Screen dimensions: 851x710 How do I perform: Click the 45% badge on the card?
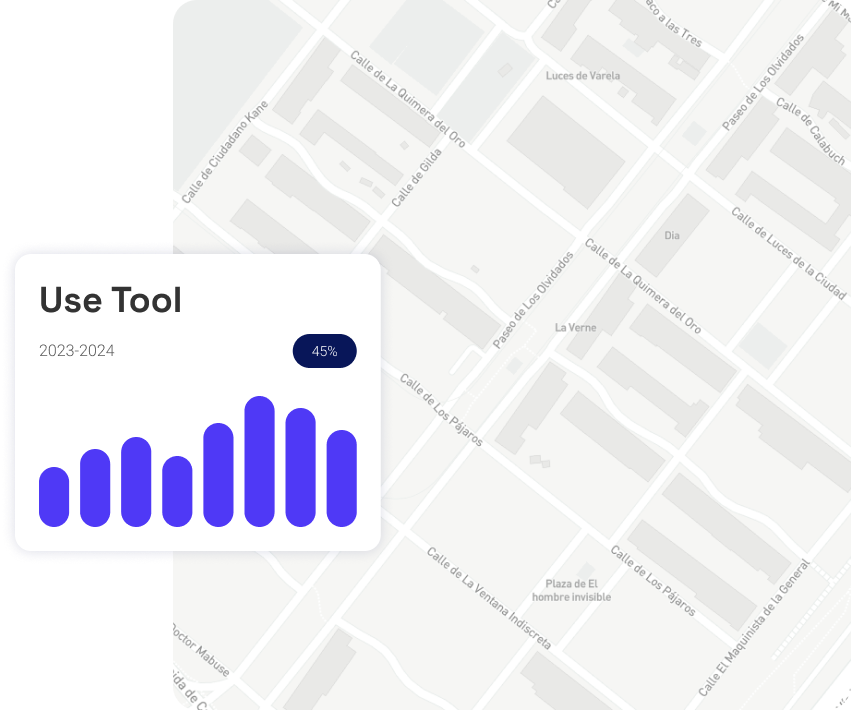coord(324,351)
